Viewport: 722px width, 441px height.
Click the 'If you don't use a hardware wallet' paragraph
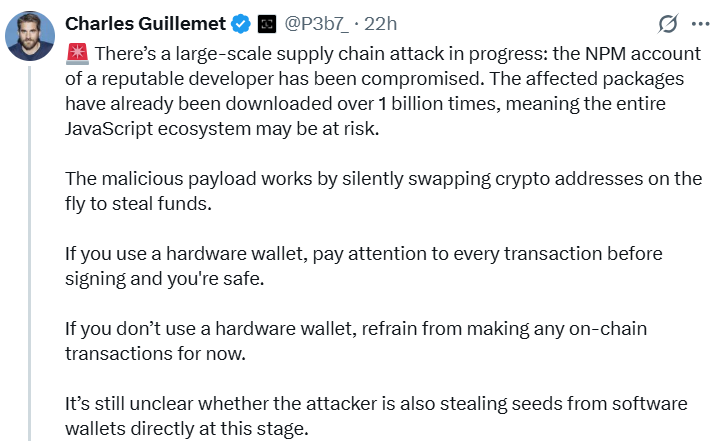pos(356,341)
